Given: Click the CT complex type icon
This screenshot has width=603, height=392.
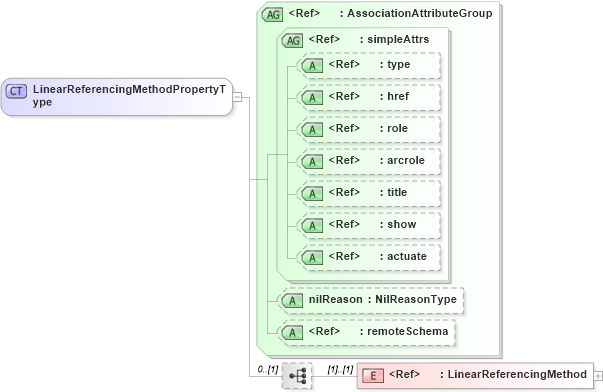Looking at the screenshot, I should 16,91.
